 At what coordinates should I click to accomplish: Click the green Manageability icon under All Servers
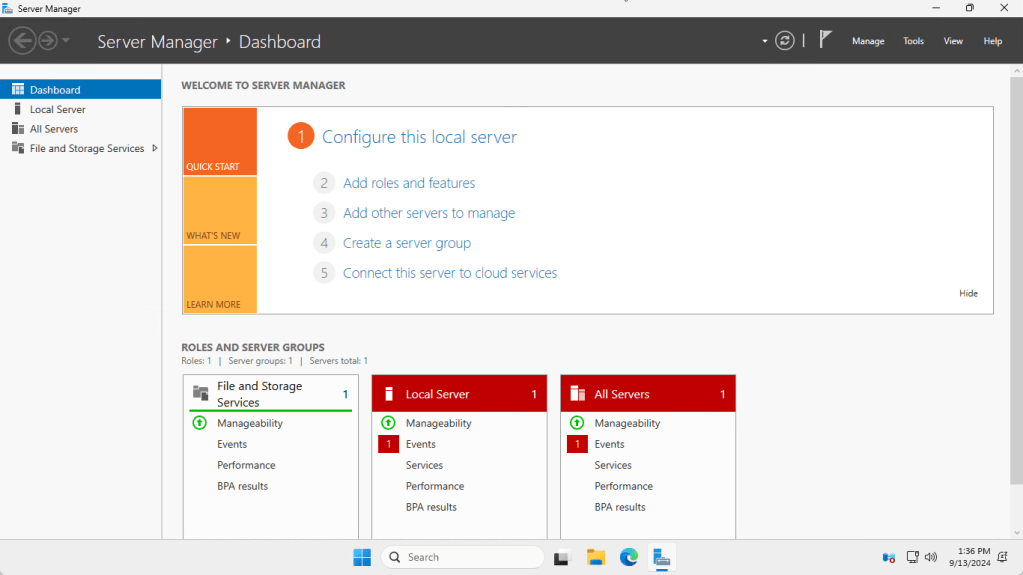[577, 423]
